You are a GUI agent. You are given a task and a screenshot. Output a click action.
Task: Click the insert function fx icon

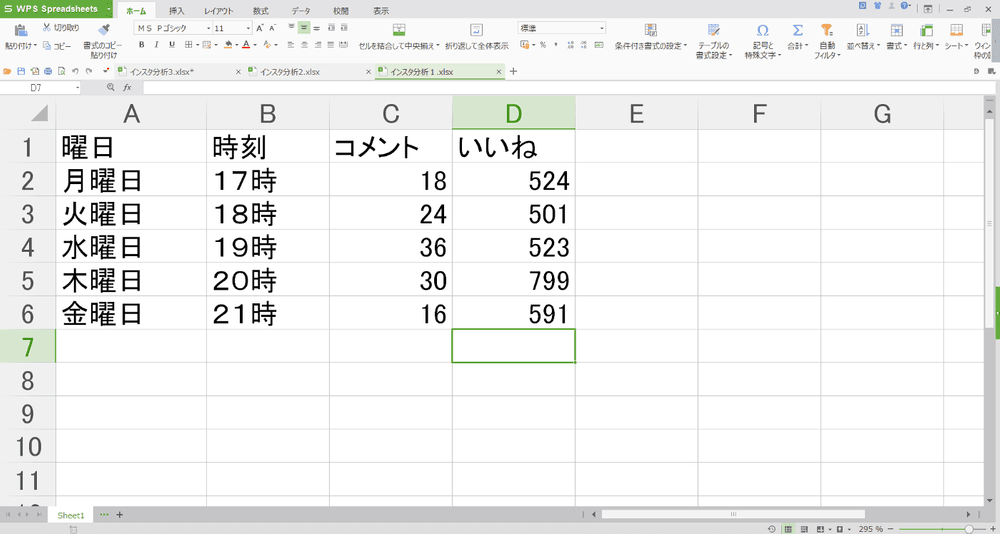127,88
